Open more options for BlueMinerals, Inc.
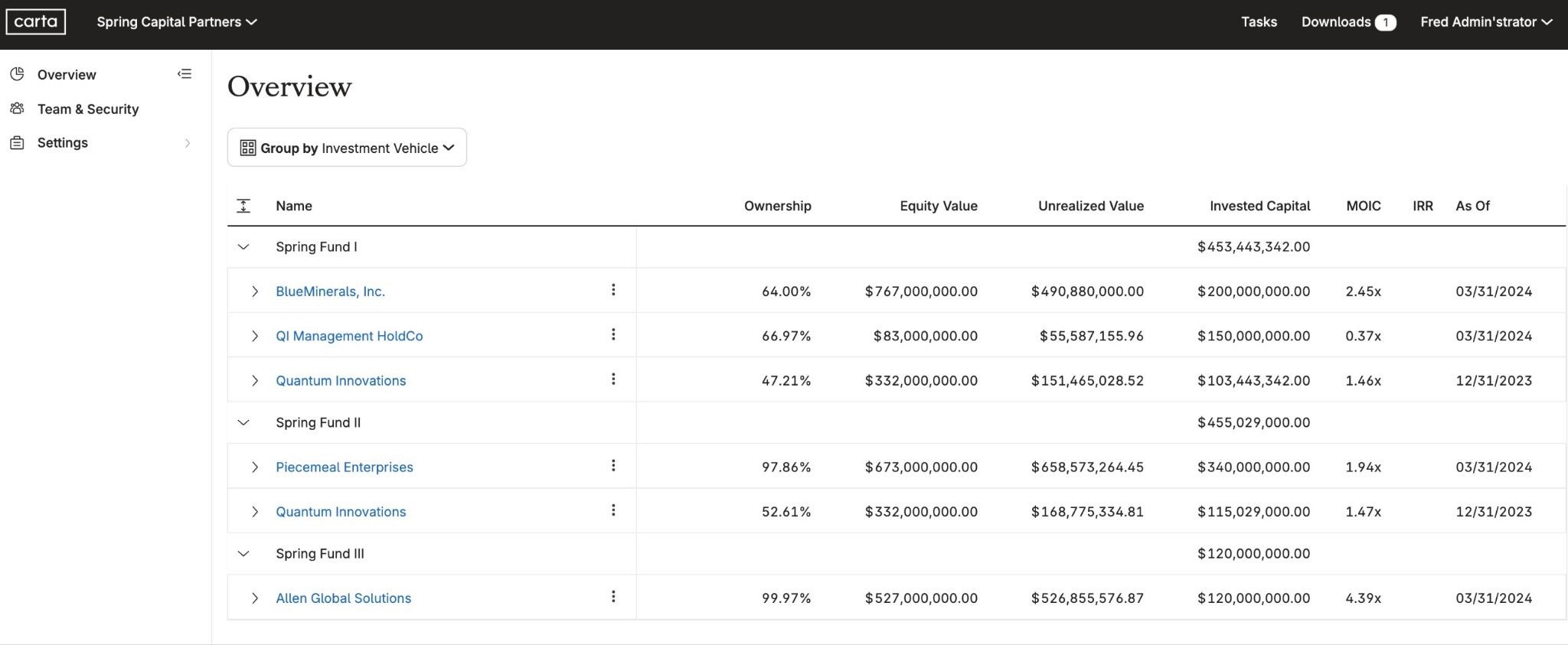This screenshot has width=1568, height=645. point(613,290)
